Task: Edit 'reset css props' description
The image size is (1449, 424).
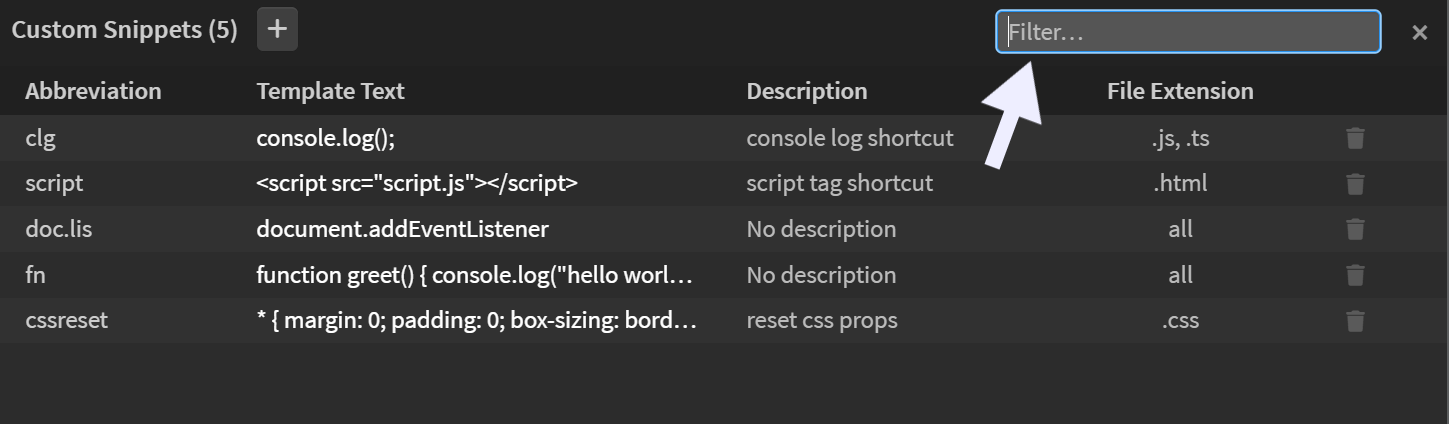Action: click(821, 321)
